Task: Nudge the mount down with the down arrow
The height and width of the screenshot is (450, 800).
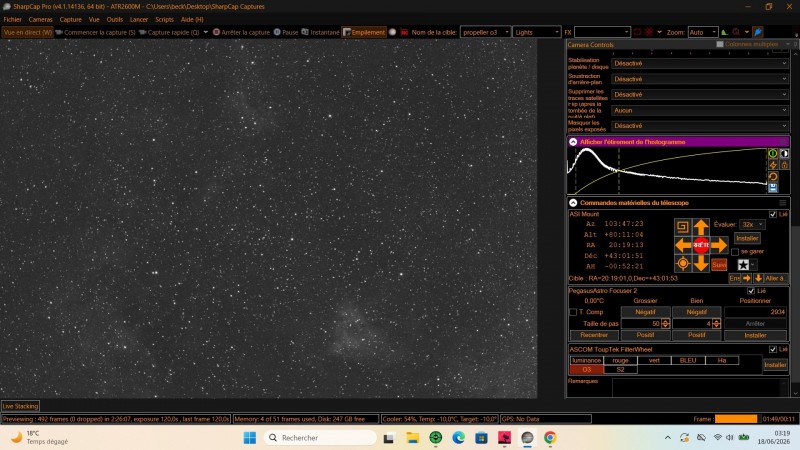Action: (x=701, y=263)
